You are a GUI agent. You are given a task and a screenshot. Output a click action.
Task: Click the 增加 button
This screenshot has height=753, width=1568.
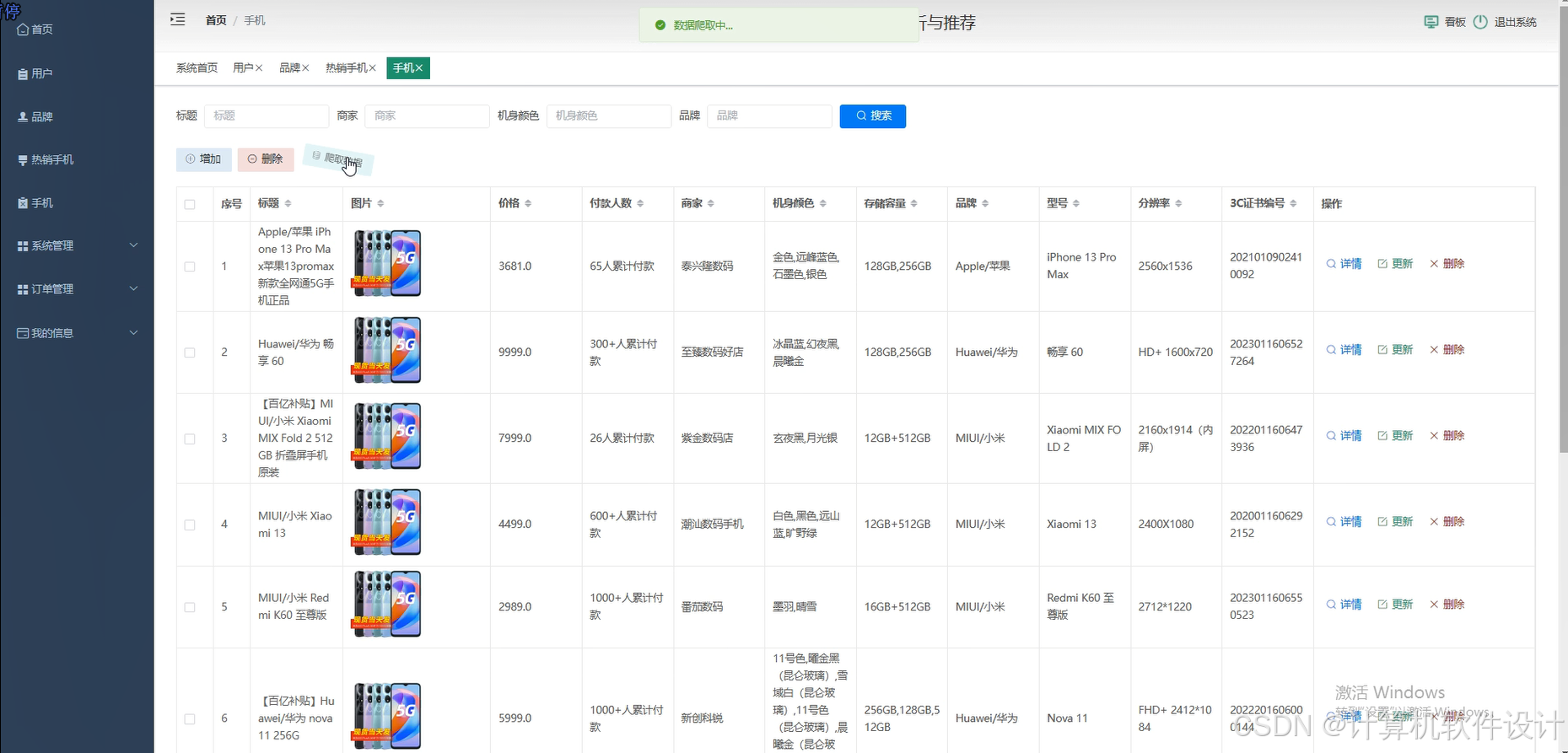point(204,159)
